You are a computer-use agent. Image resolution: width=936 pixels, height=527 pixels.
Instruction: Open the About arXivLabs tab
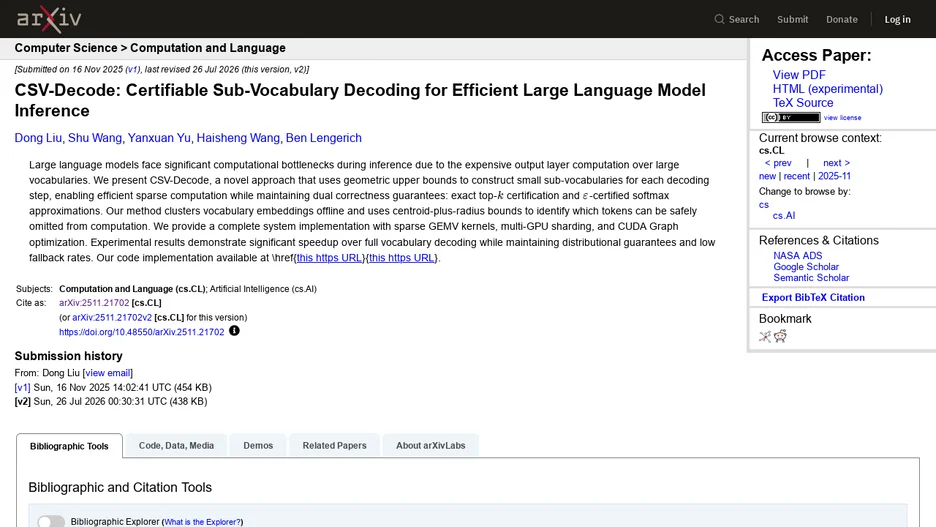click(430, 445)
